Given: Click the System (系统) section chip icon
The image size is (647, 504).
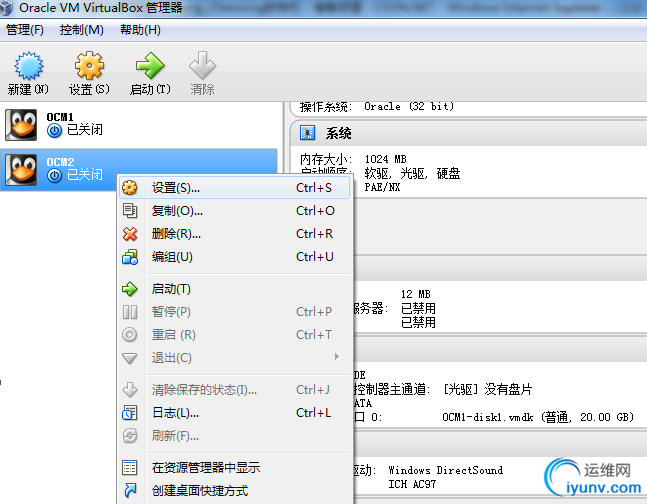Looking at the screenshot, I should (307, 133).
